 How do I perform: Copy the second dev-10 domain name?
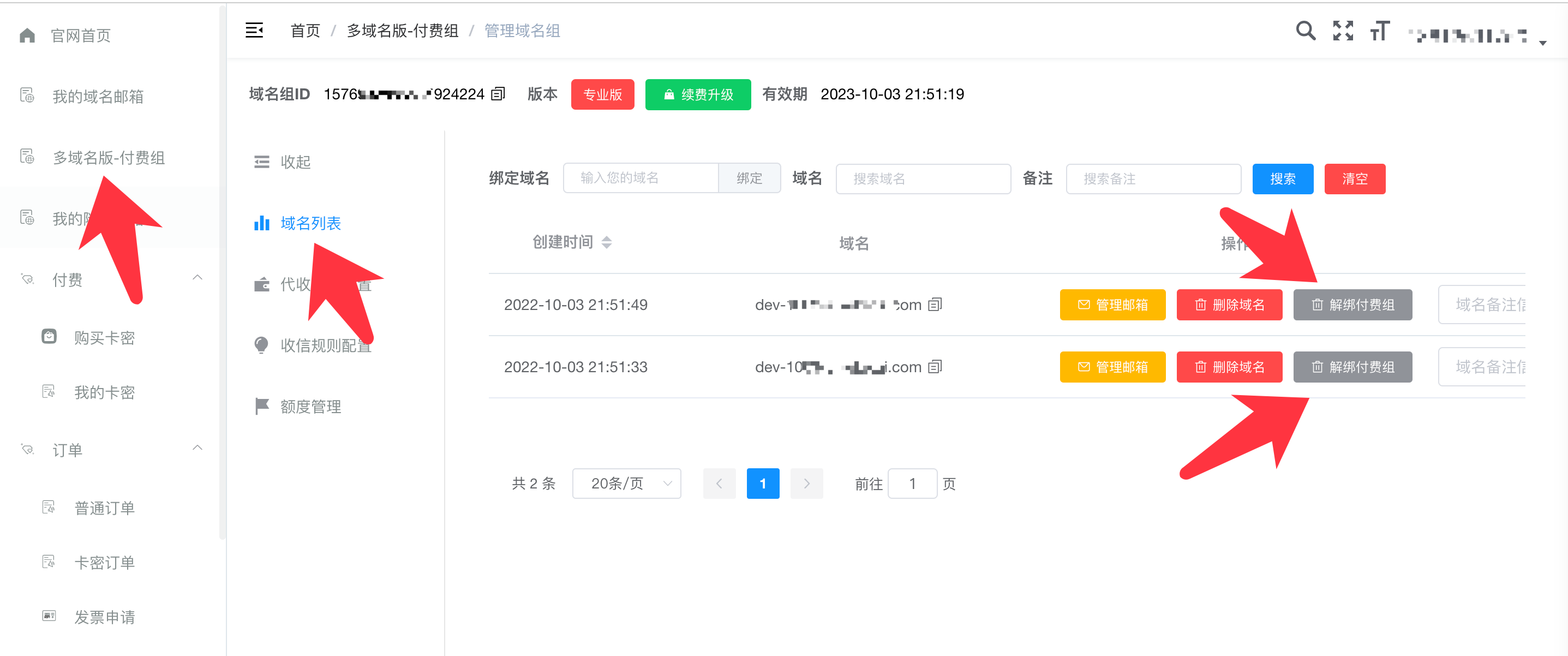coord(935,367)
